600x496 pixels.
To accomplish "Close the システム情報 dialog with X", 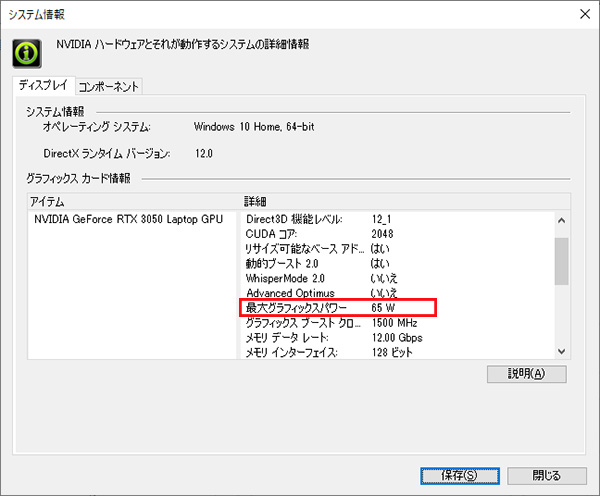I will click(x=585, y=14).
